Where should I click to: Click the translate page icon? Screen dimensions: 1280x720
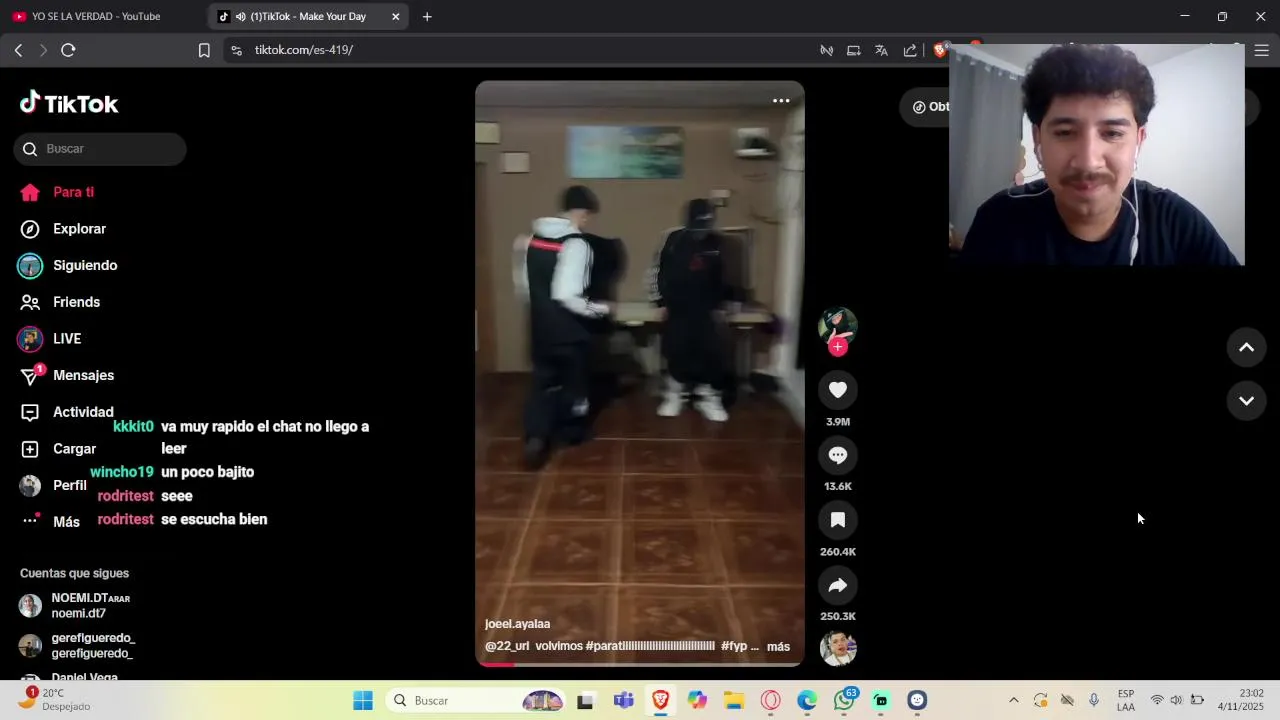tap(881, 50)
